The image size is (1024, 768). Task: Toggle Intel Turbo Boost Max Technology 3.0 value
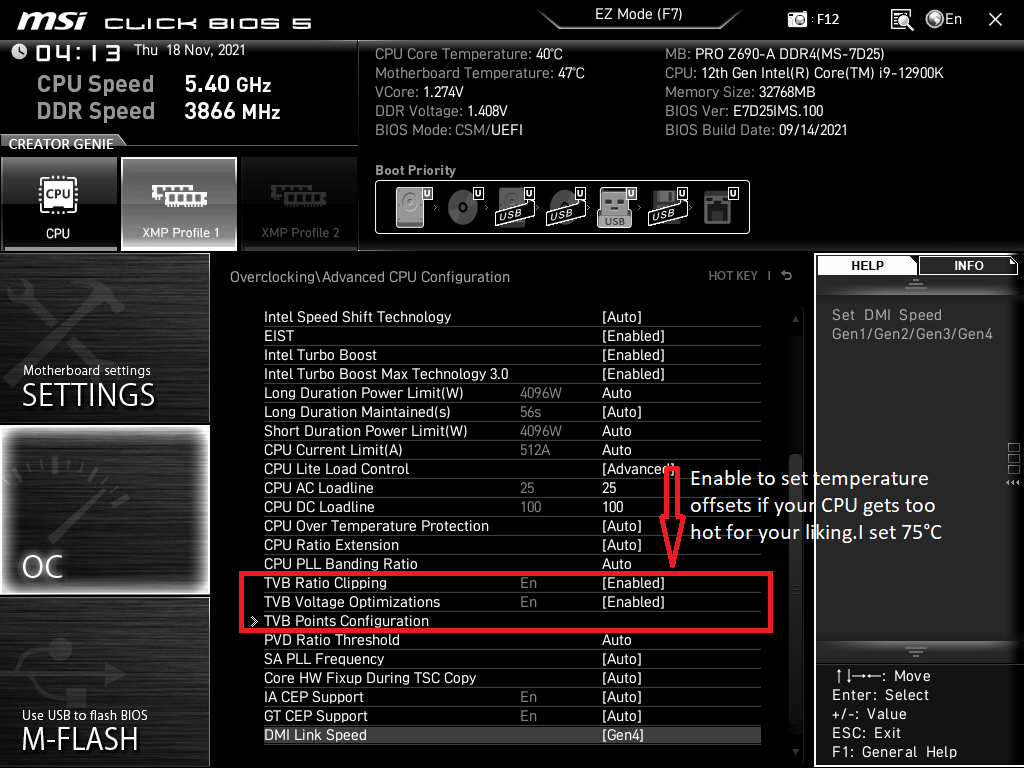pos(633,374)
